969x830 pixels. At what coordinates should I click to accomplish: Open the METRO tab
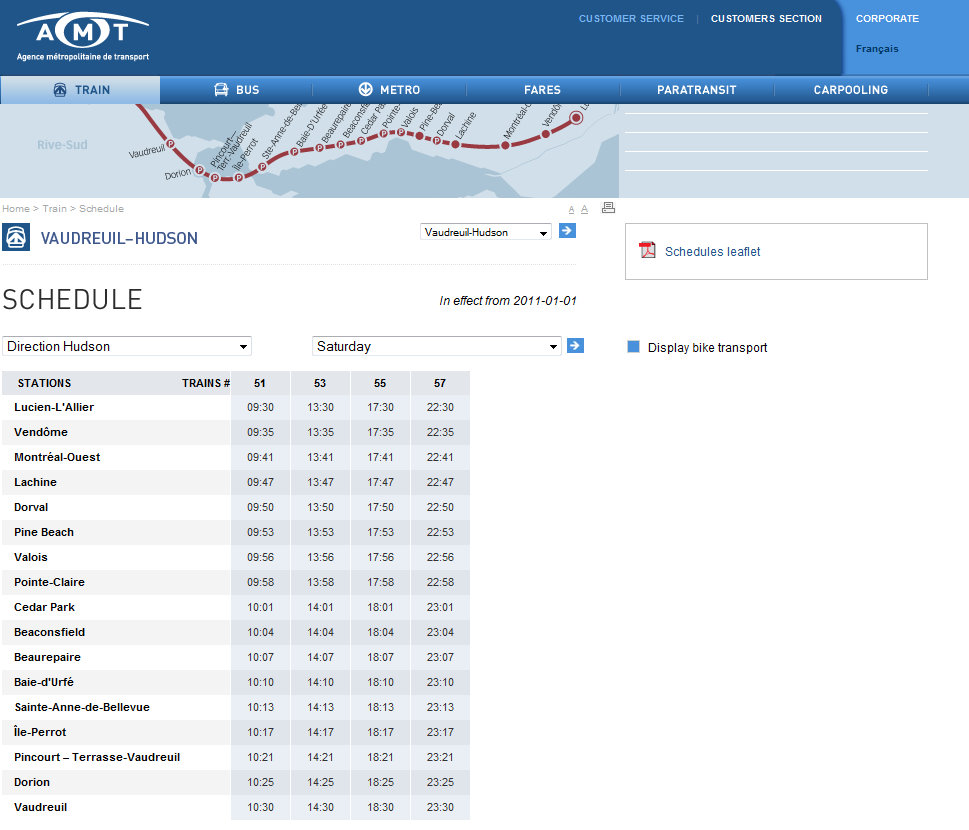click(389, 90)
